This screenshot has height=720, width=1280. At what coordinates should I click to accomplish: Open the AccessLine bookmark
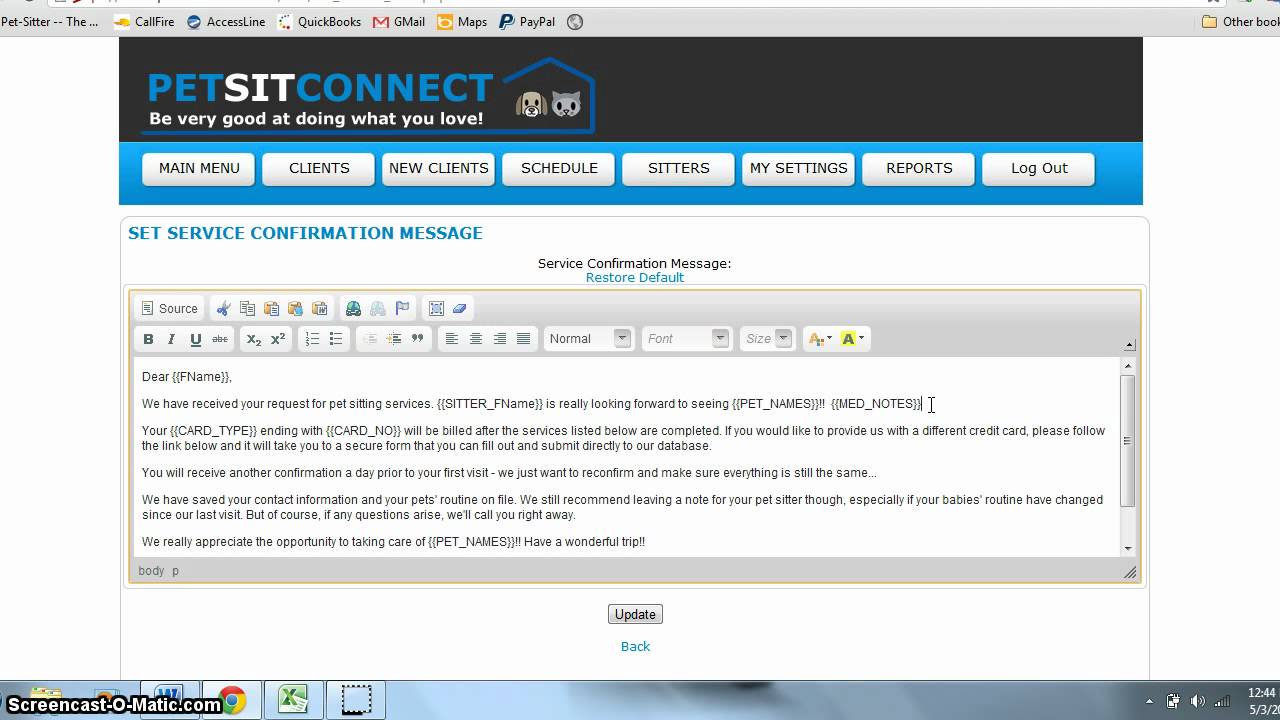tap(226, 22)
